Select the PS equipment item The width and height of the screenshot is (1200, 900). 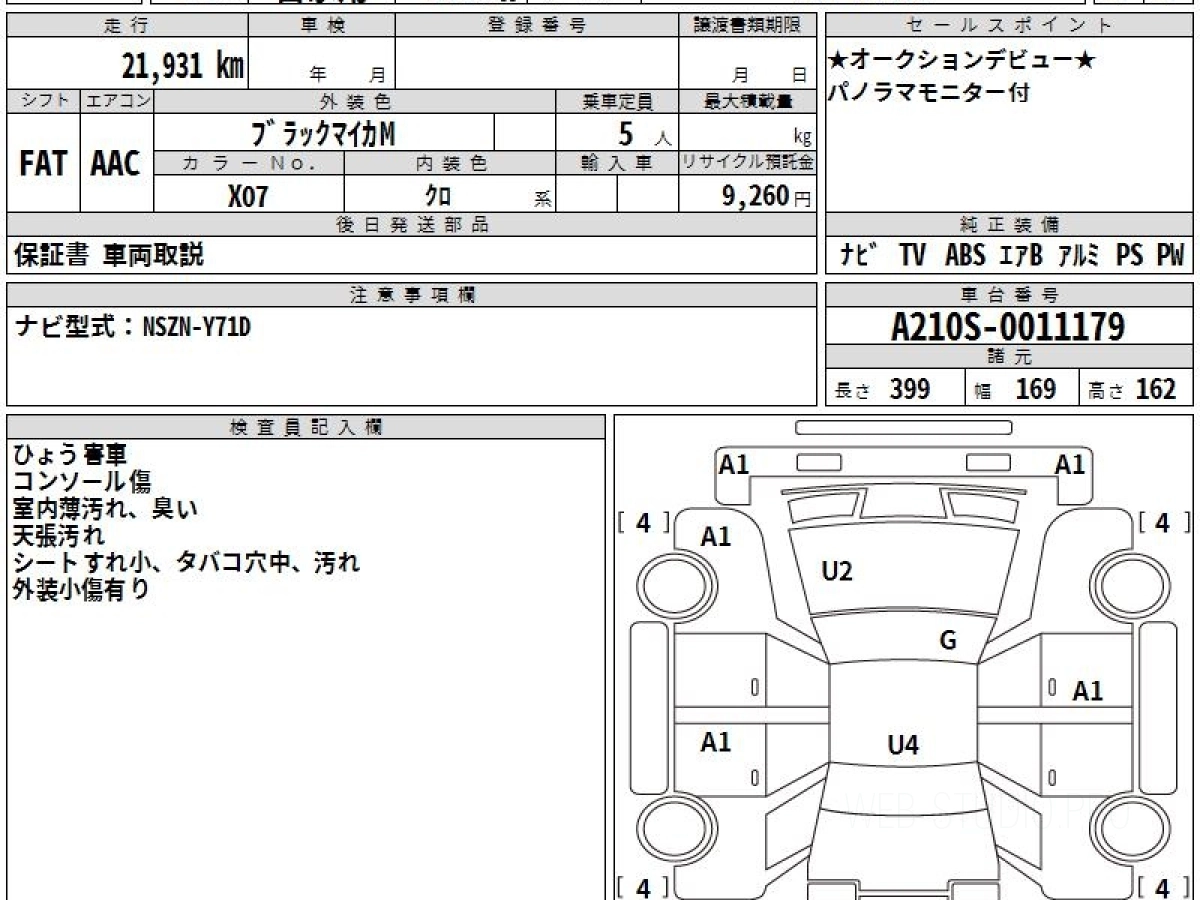coord(1129,256)
